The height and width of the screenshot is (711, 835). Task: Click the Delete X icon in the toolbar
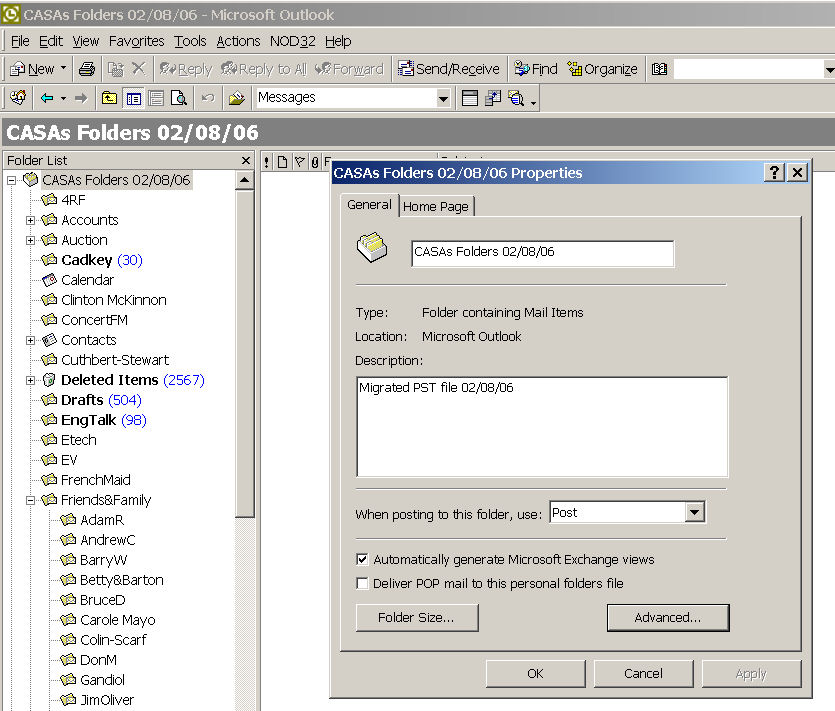click(138, 69)
